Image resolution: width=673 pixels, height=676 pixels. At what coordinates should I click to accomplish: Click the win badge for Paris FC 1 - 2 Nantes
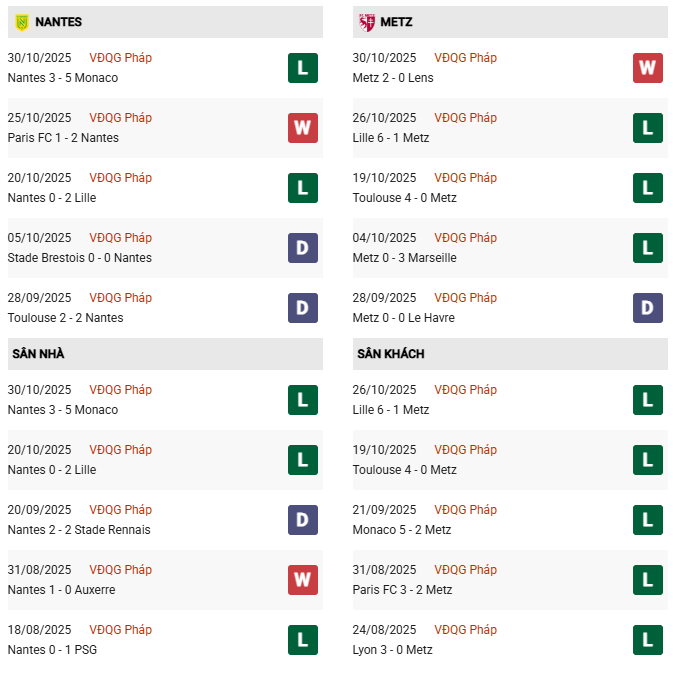pos(303,128)
